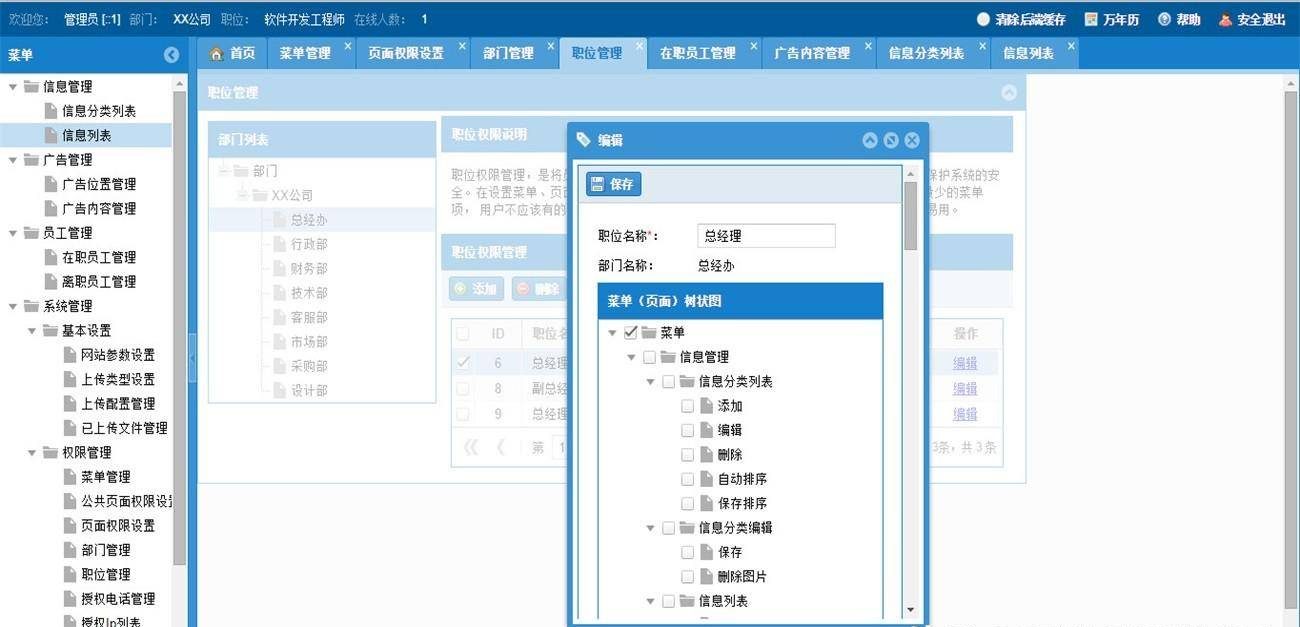Check the 添加 permission checkbox
This screenshot has height=627, width=1300.
[x=687, y=406]
